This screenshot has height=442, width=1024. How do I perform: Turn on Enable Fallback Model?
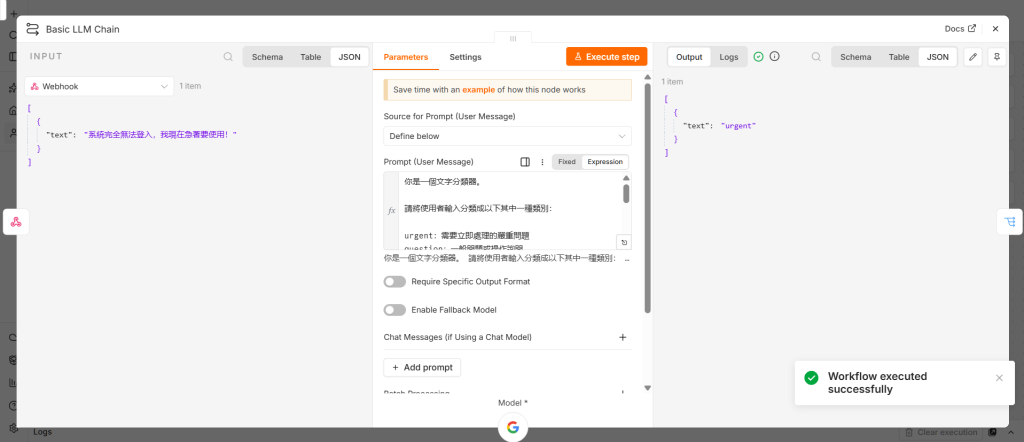(394, 309)
